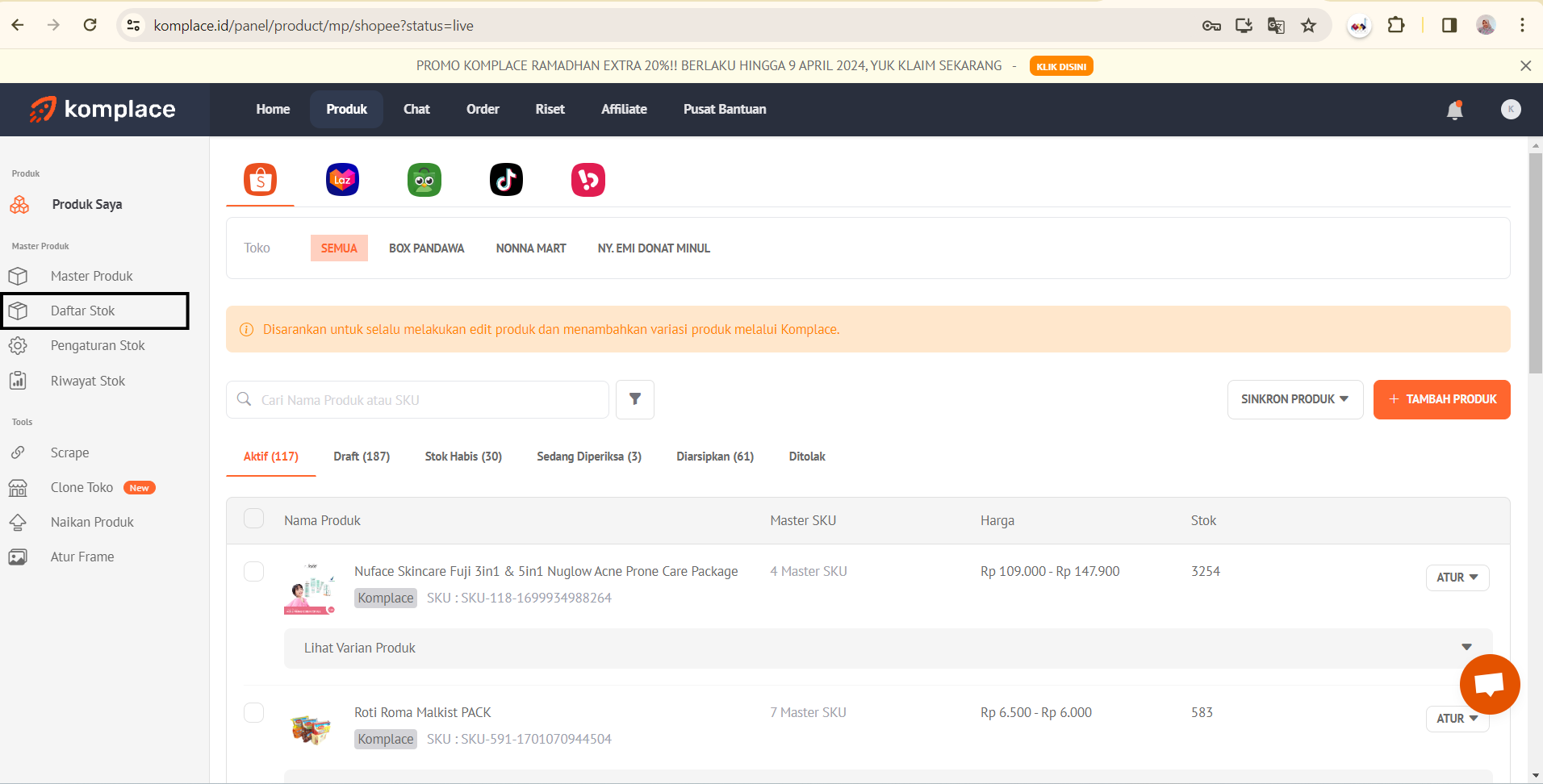Open the Roti Roma Malkist thumbnail
The height and width of the screenshot is (784, 1543).
point(310,728)
